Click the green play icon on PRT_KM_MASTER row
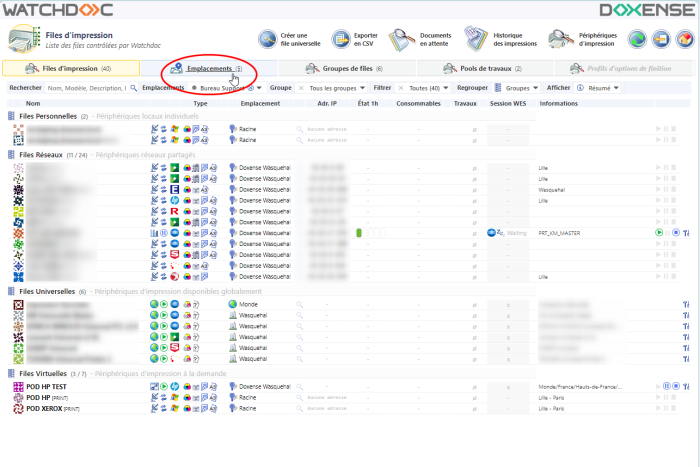Image resolution: width=700 pixels, height=467 pixels. pos(659,232)
